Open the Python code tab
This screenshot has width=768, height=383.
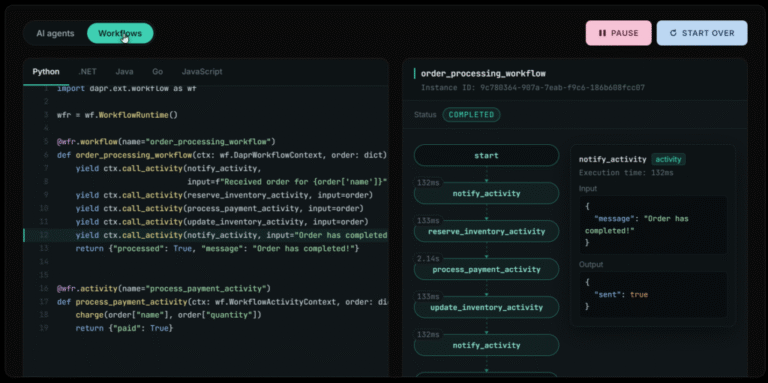pos(46,72)
